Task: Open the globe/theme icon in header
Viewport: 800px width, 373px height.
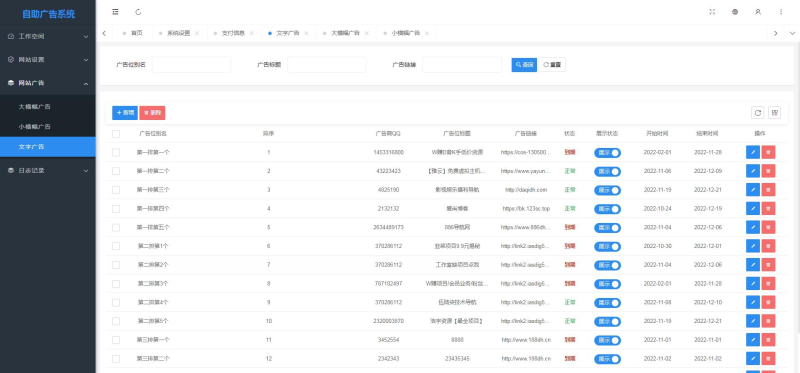Action: [x=735, y=12]
